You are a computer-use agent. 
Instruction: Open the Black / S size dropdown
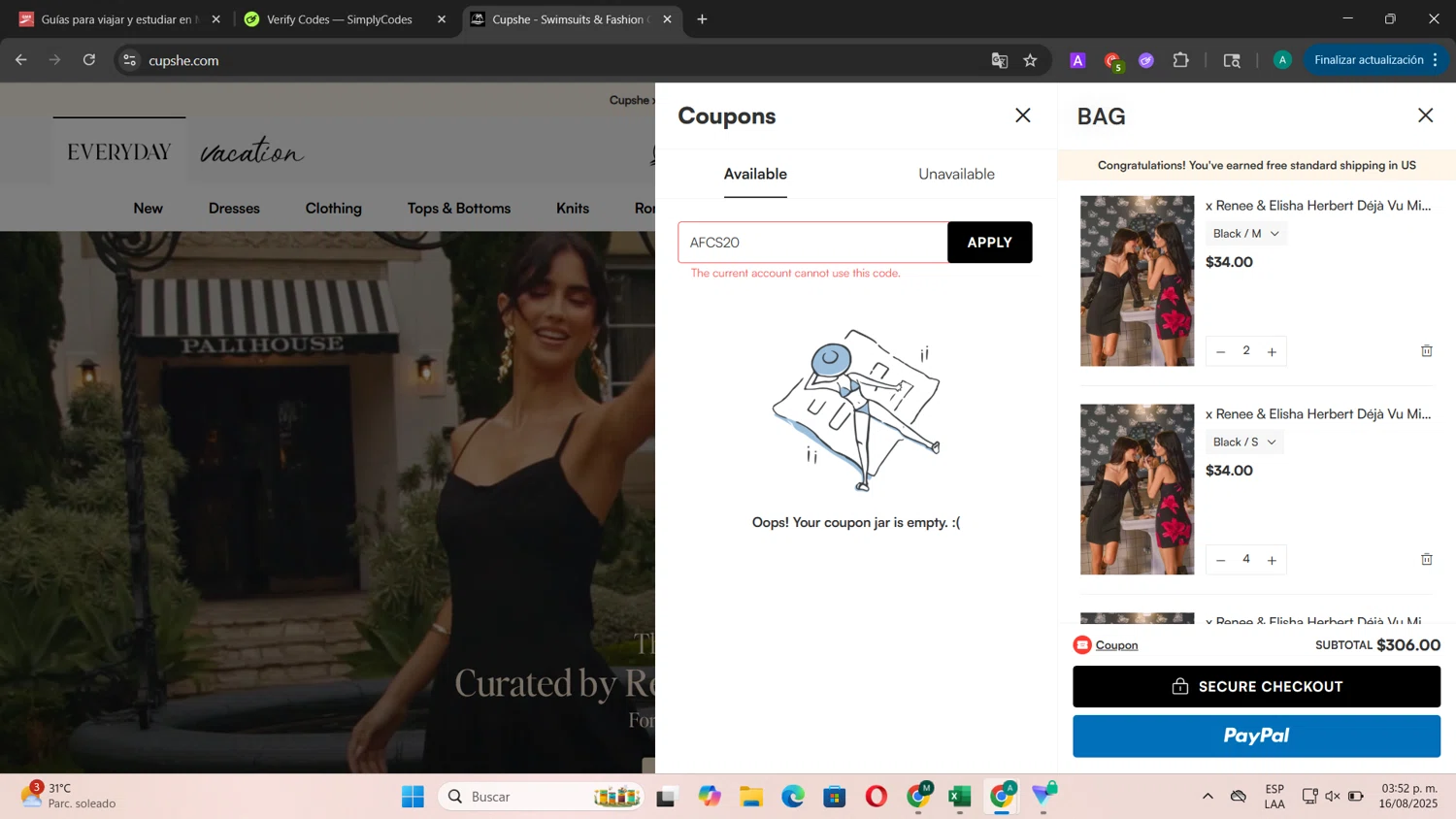(x=1244, y=442)
